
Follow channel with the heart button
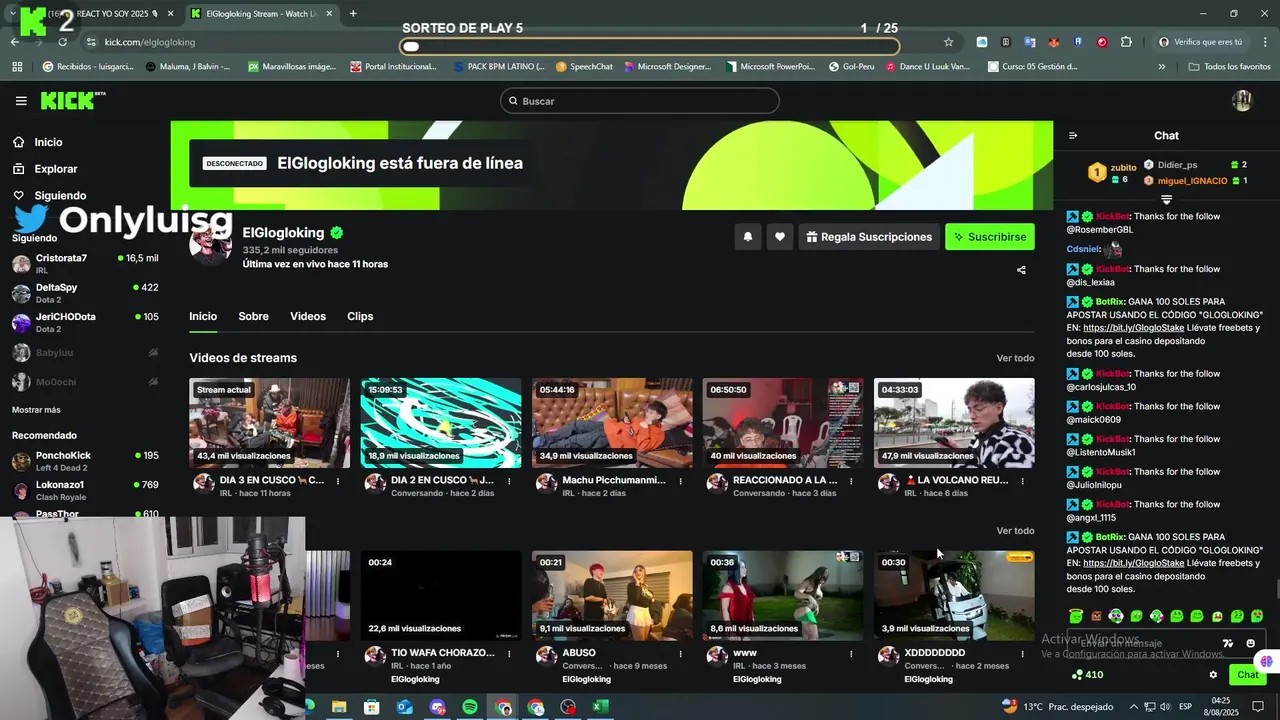pos(780,237)
